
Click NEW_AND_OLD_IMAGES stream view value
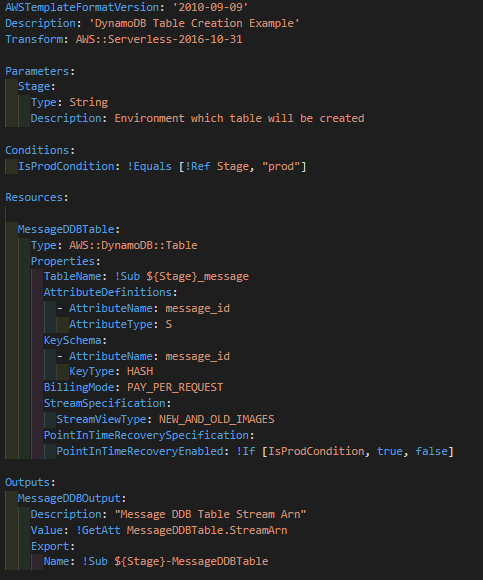217,419
